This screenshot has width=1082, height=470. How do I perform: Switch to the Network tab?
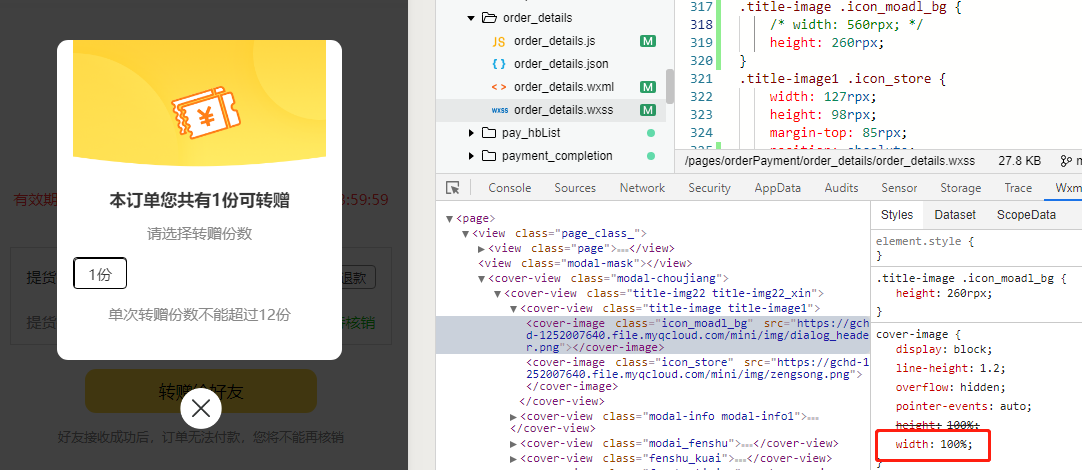pyautogui.click(x=642, y=188)
